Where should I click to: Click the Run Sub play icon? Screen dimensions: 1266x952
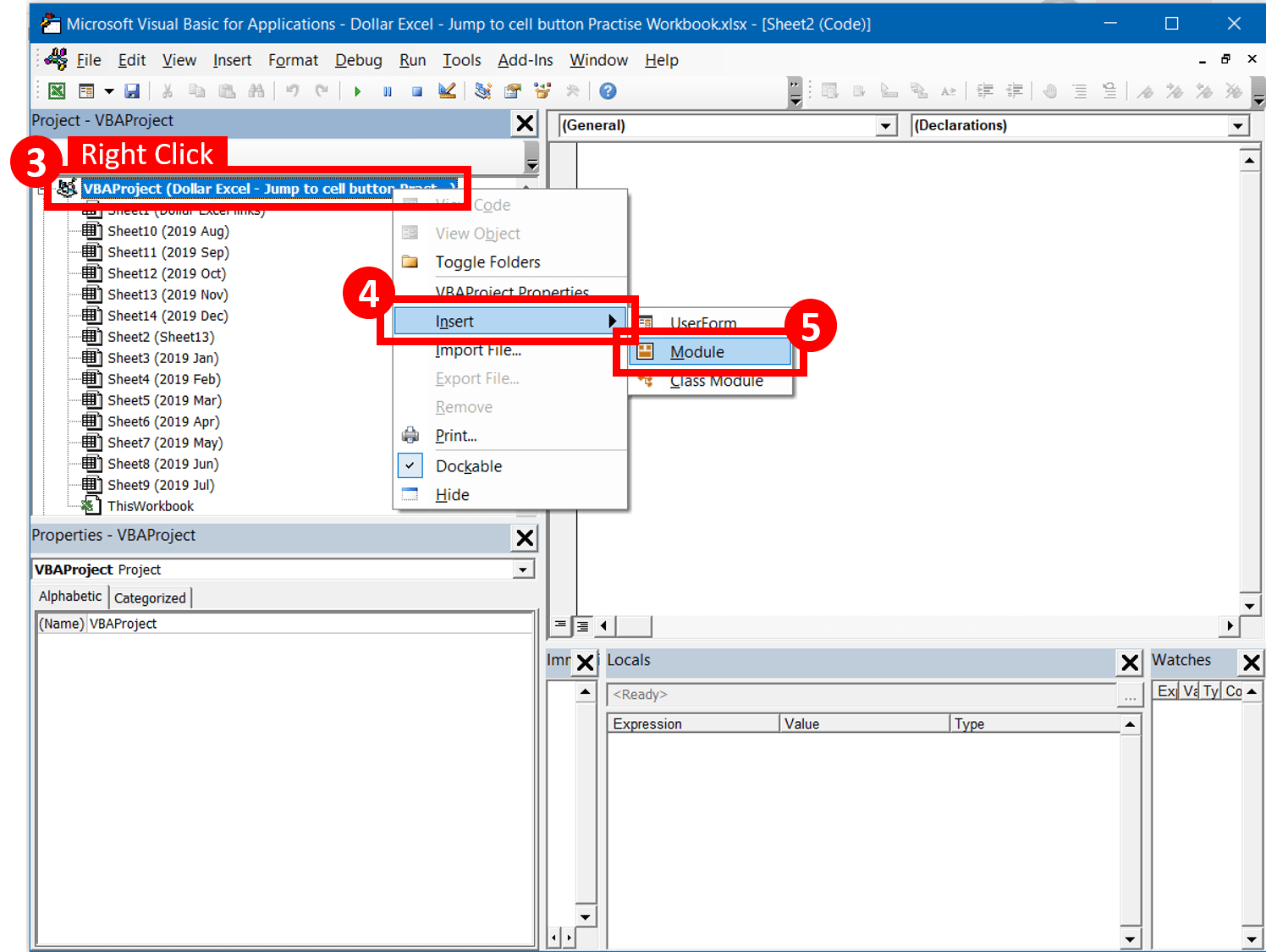pyautogui.click(x=357, y=91)
